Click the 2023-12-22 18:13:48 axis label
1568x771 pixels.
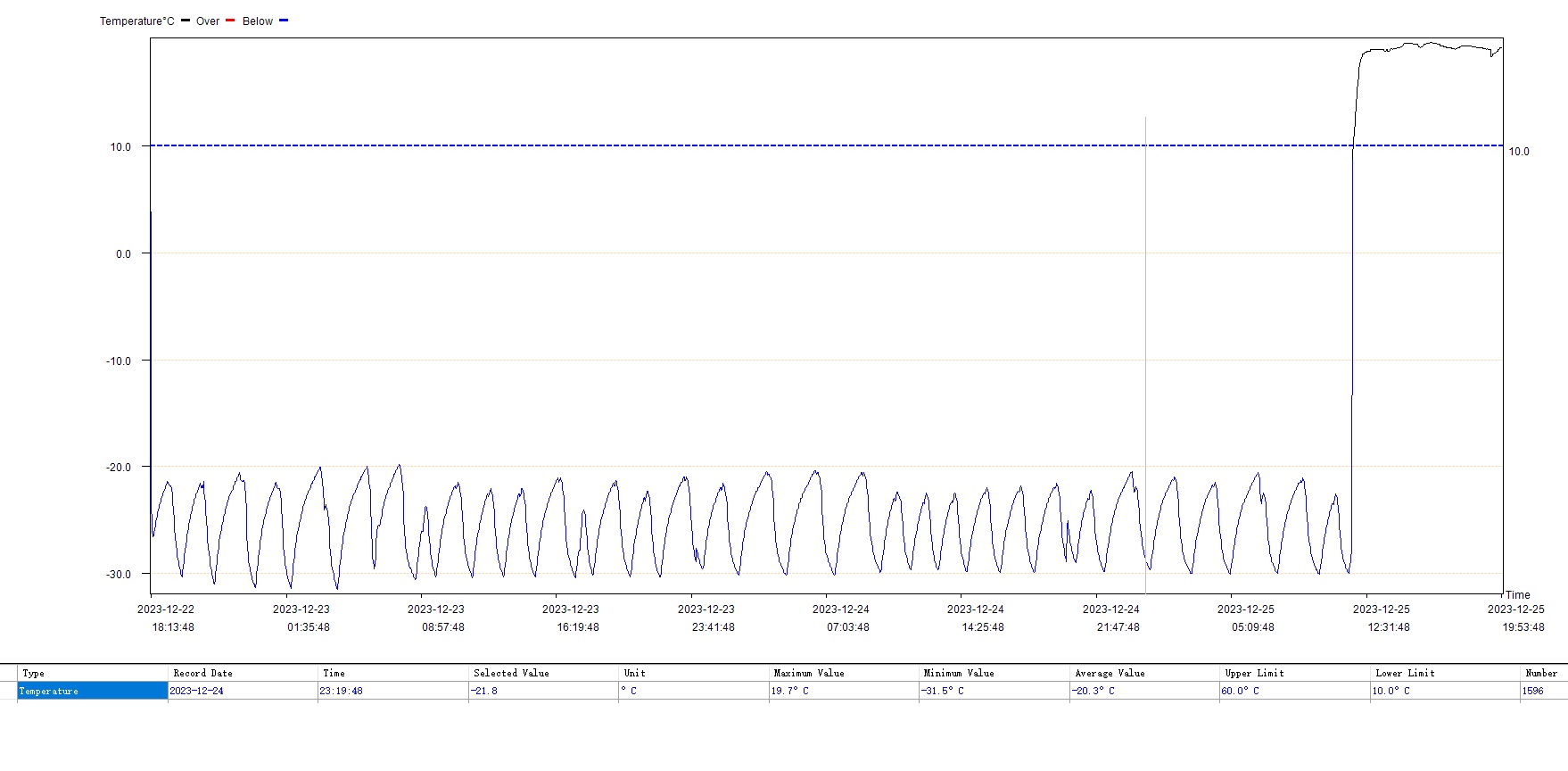click(x=166, y=618)
